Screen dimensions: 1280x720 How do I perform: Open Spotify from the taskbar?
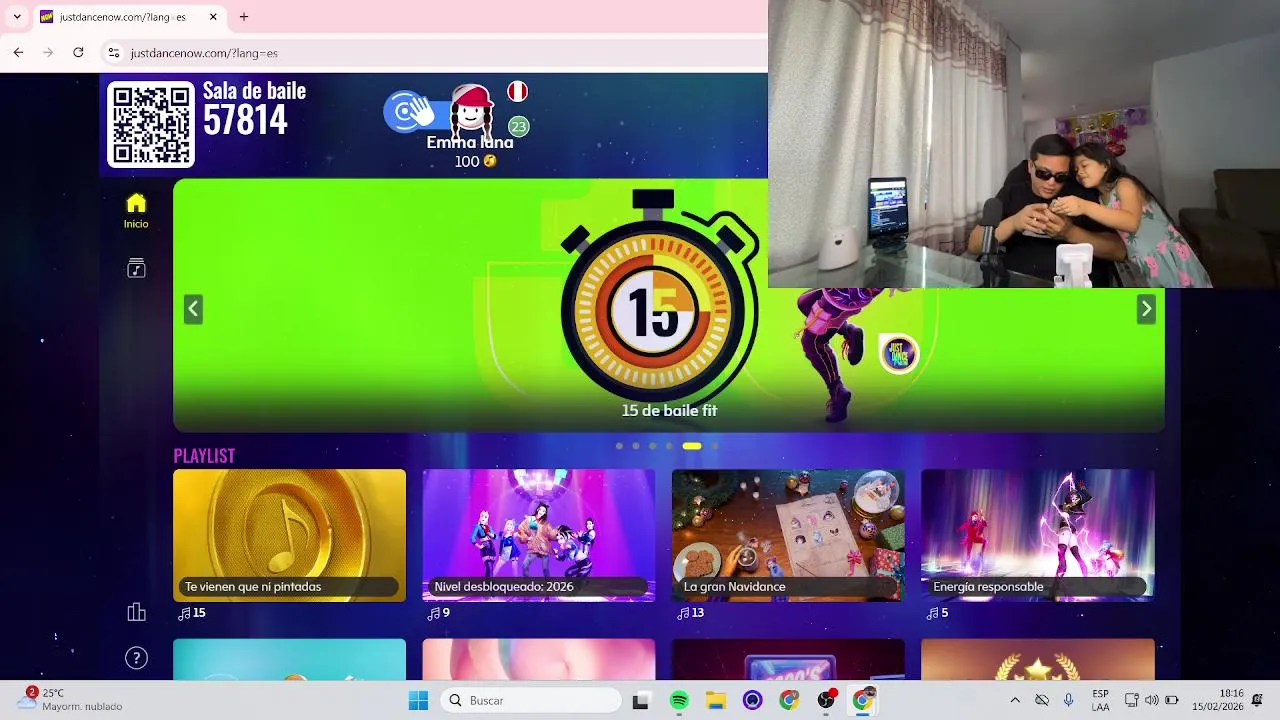click(x=679, y=701)
